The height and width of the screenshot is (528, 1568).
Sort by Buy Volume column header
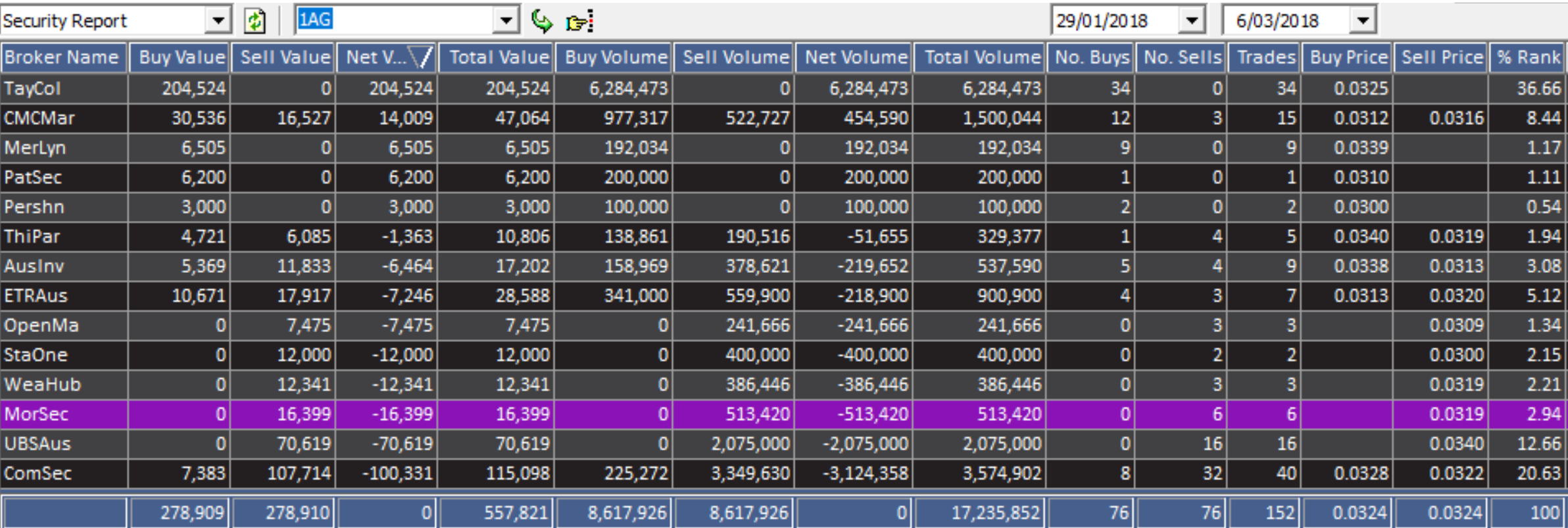pos(614,58)
